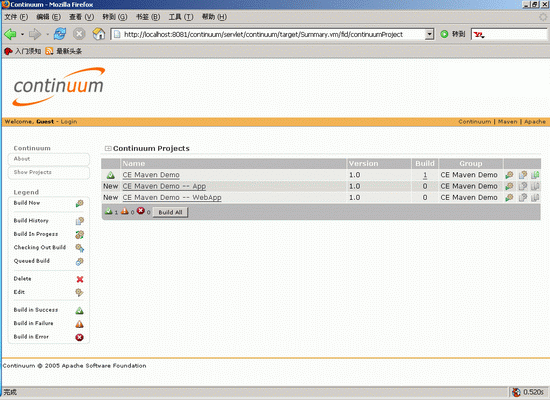Click the 0.520s load time text
550x400 pixels.
coord(534,392)
